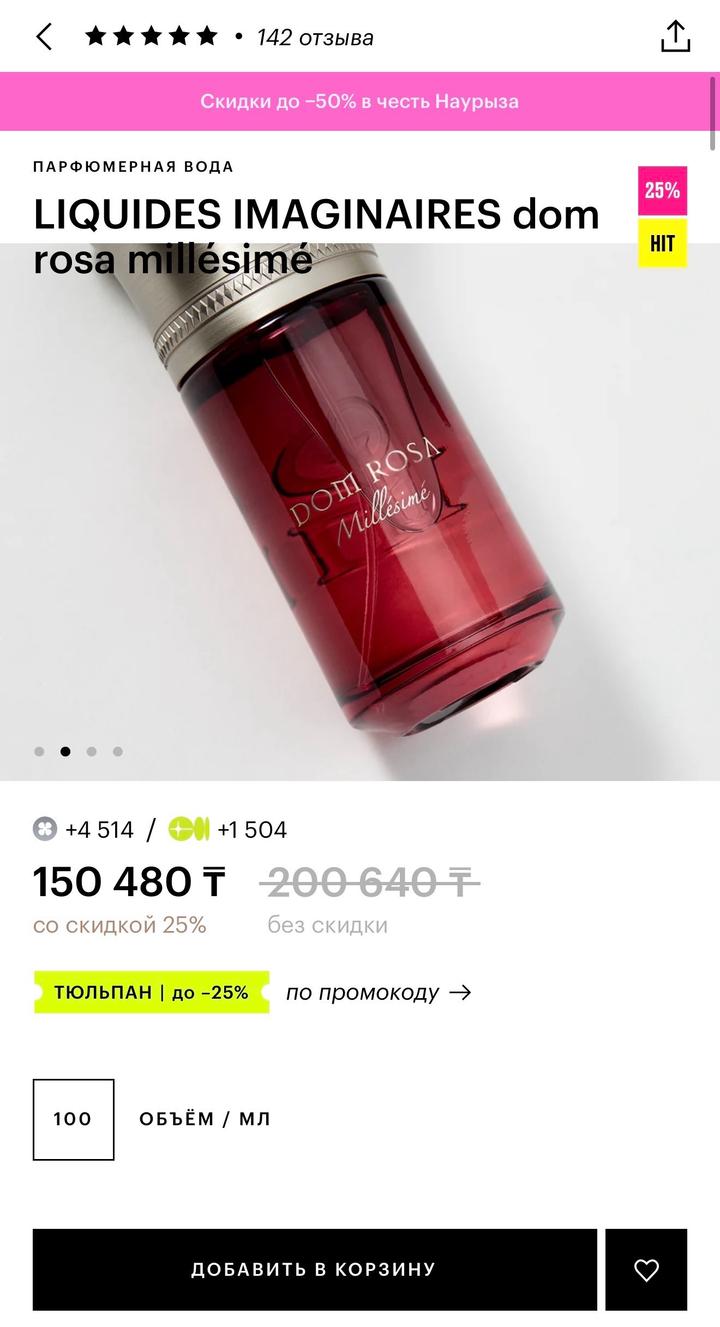Screen dimensions: 720x1327
Task: Tap the grey clover bonus points icon
Action: point(45,829)
